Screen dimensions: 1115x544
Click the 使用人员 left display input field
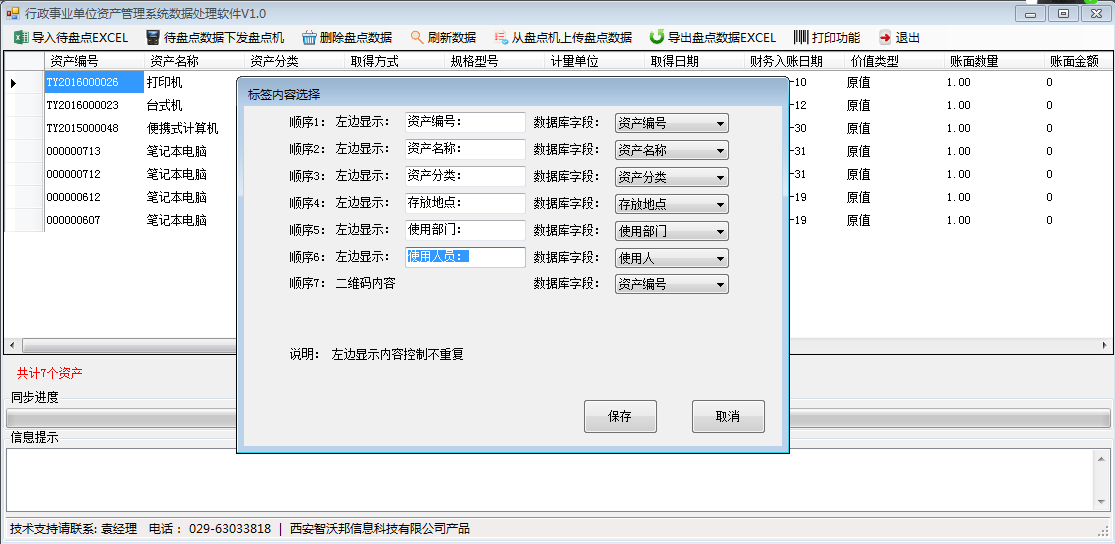(x=465, y=257)
